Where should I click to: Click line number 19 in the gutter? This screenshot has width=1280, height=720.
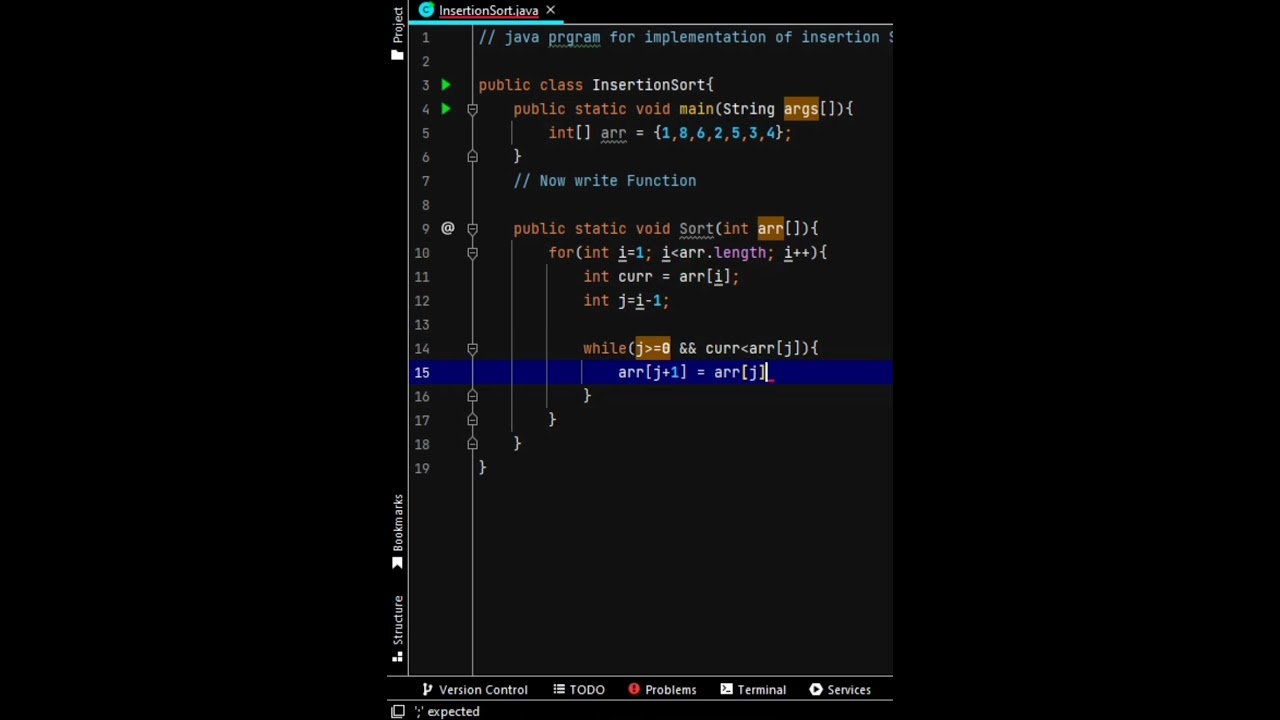click(x=422, y=469)
